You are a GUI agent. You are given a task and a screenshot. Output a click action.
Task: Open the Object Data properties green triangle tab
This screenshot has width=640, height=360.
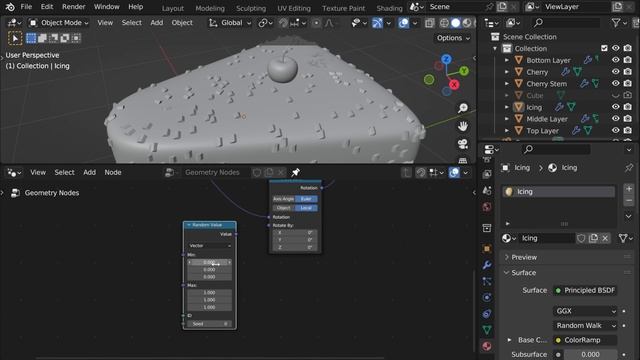coord(487,330)
